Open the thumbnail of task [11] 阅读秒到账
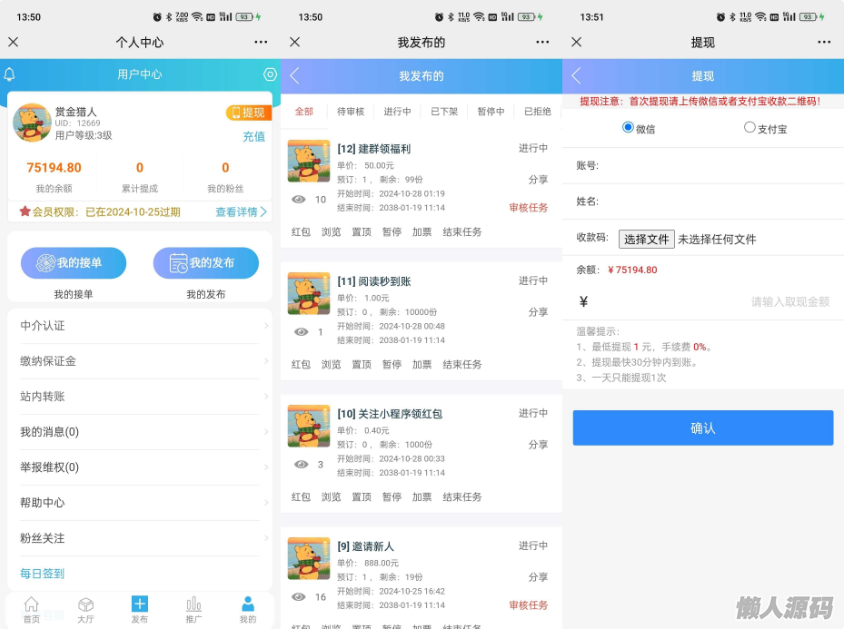845x632 pixels. [x=309, y=294]
